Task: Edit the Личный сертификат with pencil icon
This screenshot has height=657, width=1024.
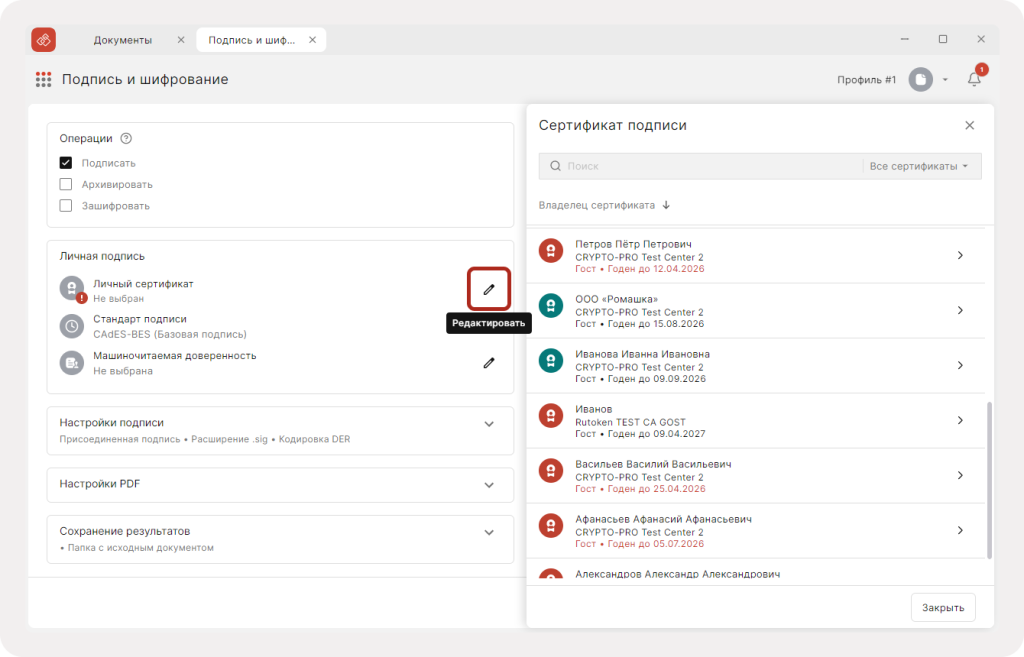Action: coord(488,289)
